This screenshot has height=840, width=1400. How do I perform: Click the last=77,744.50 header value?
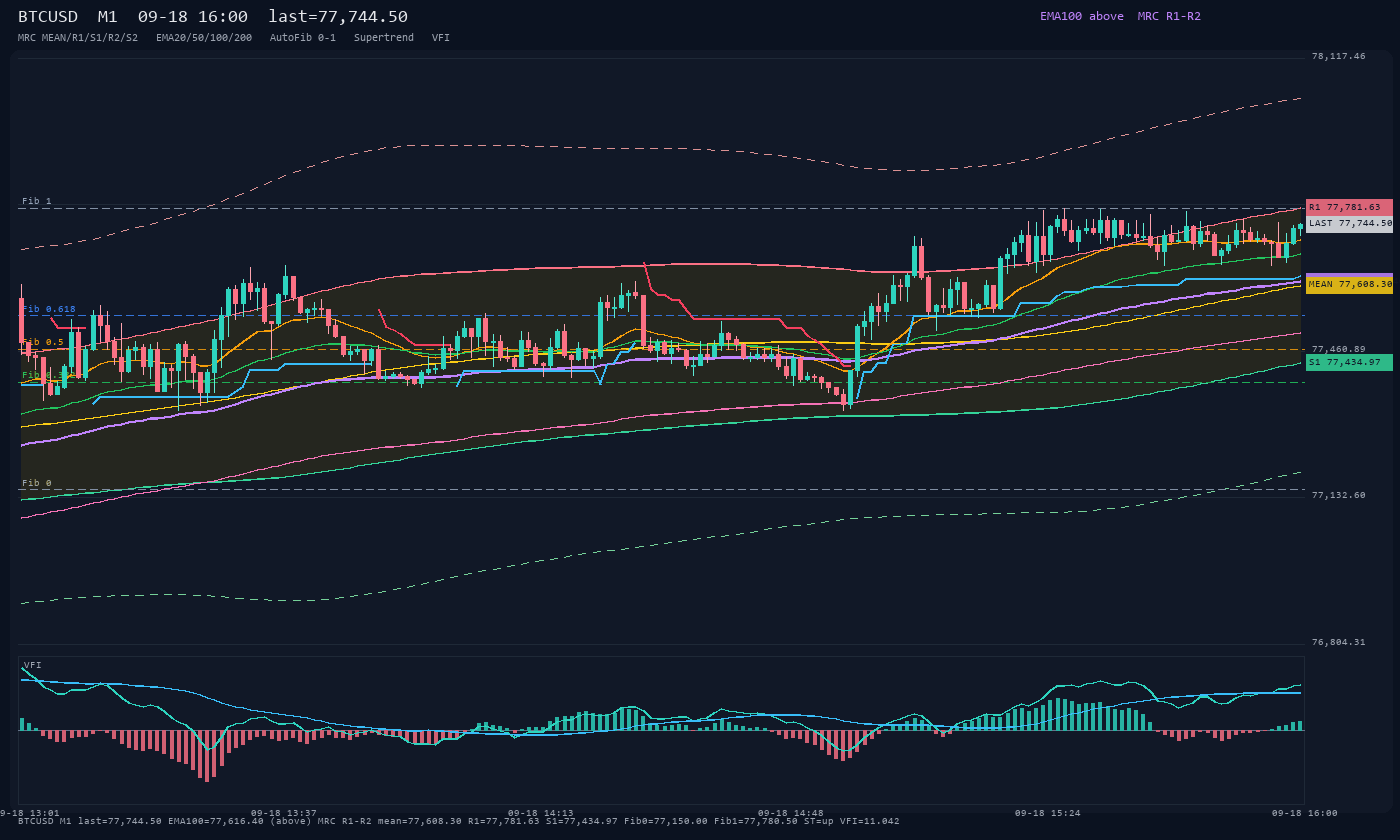338,17
